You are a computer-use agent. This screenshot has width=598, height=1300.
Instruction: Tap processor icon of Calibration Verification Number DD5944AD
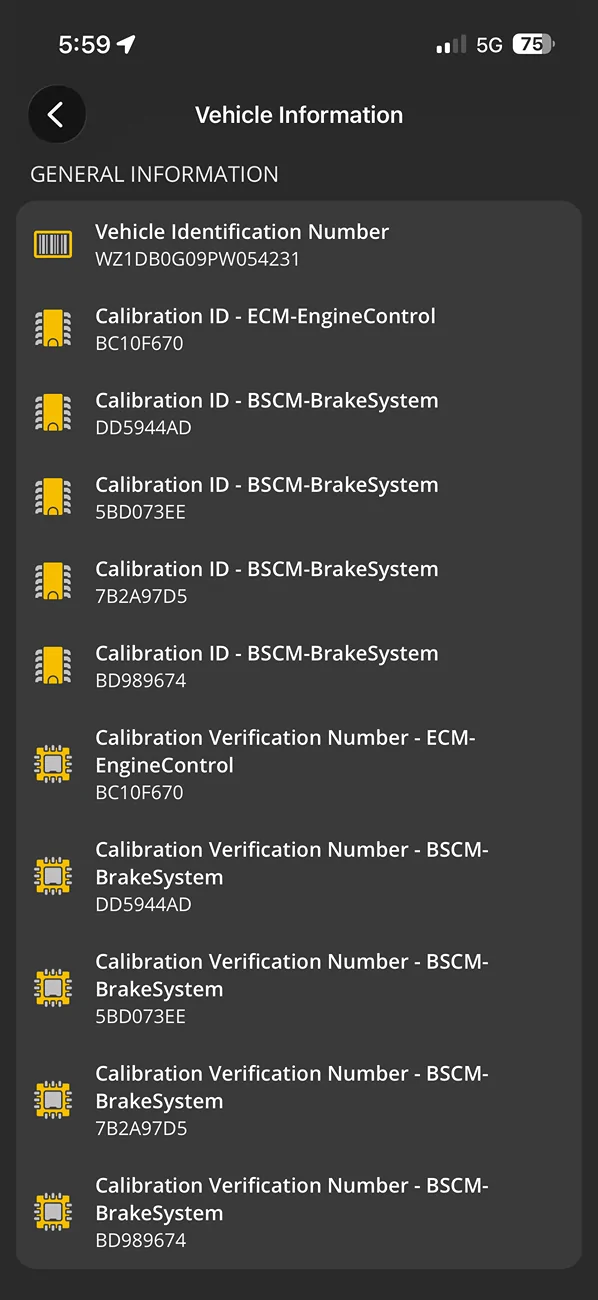pos(53,877)
